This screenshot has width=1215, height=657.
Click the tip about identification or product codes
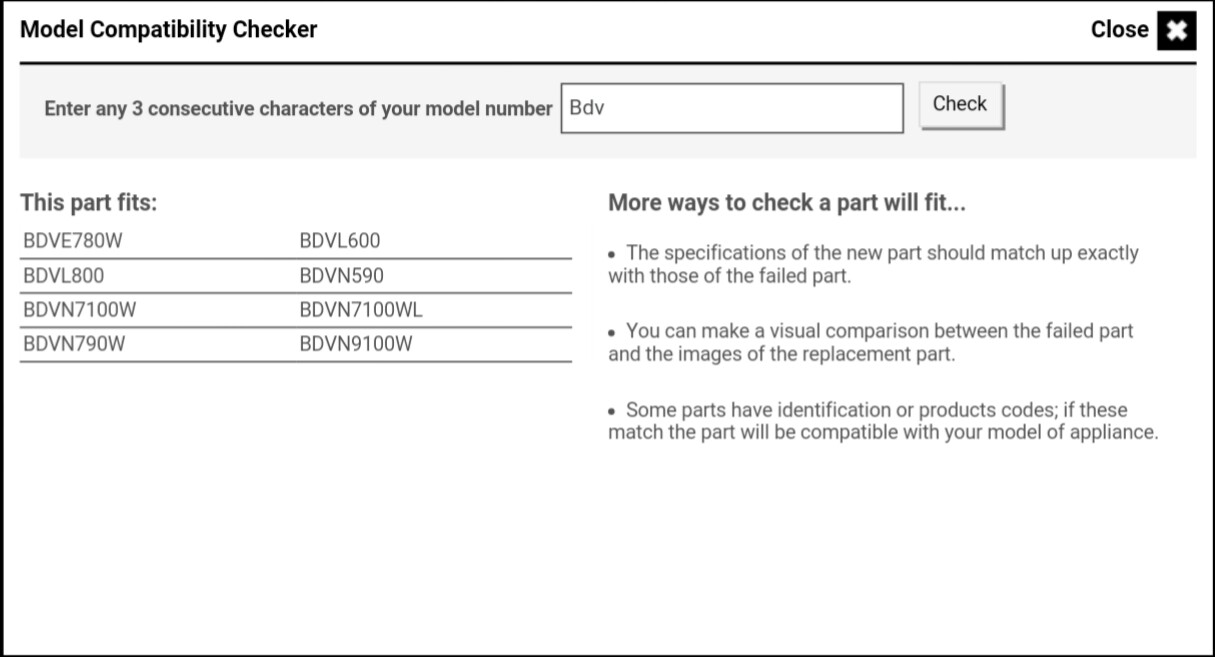click(882, 422)
